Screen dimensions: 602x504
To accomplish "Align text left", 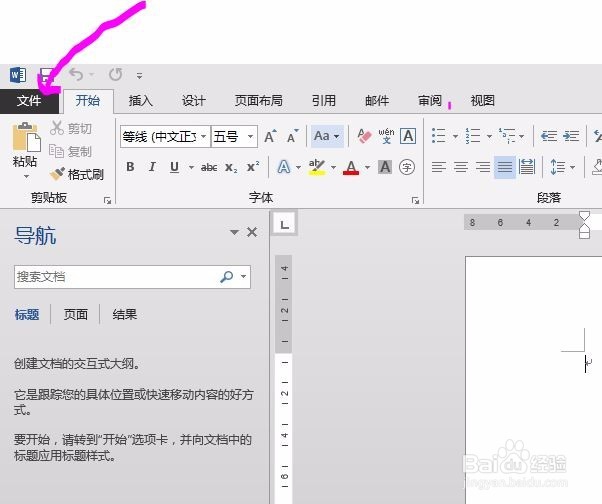I will (439, 167).
